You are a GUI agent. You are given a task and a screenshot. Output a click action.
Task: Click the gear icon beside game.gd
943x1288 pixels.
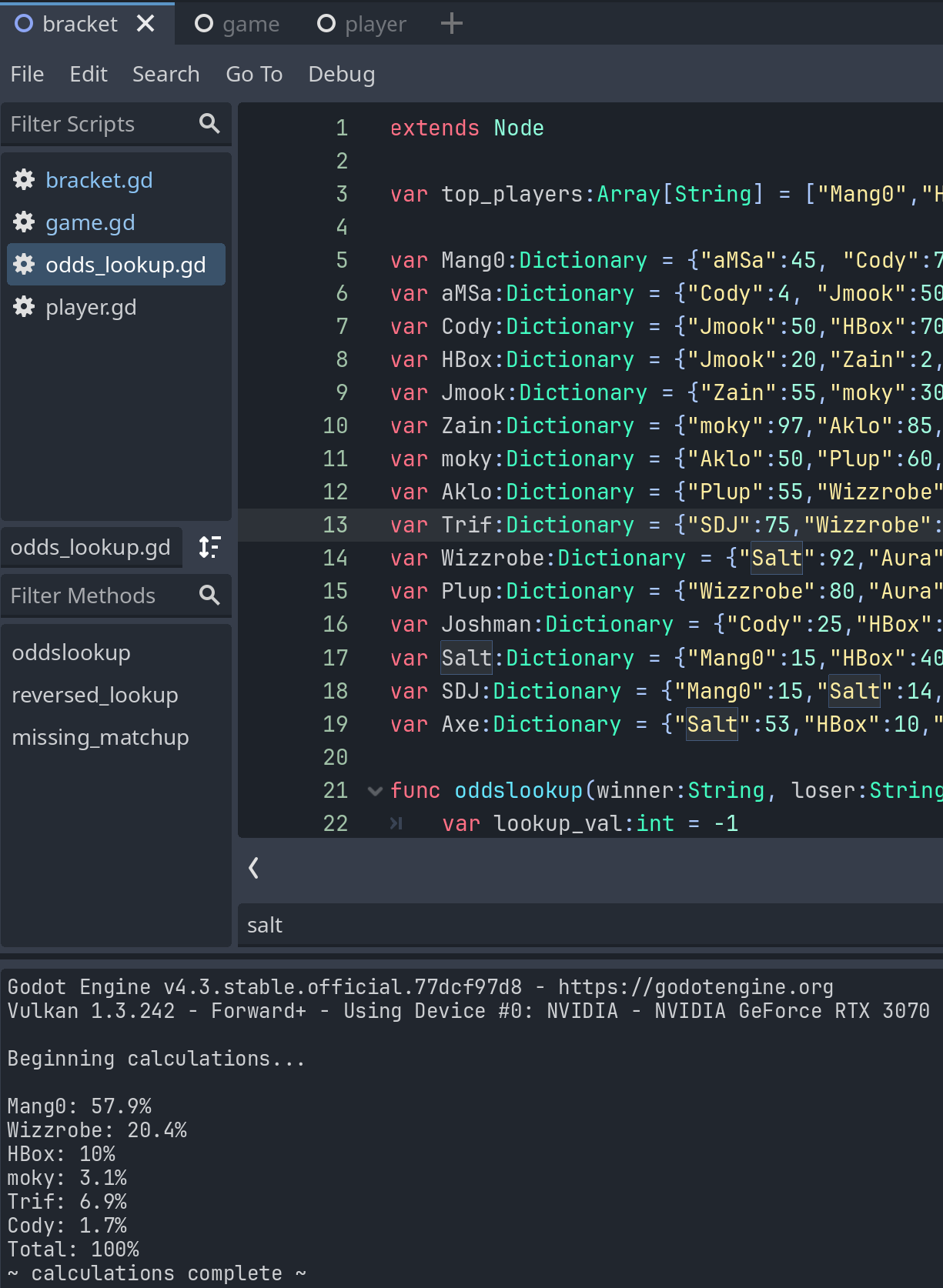click(x=24, y=222)
